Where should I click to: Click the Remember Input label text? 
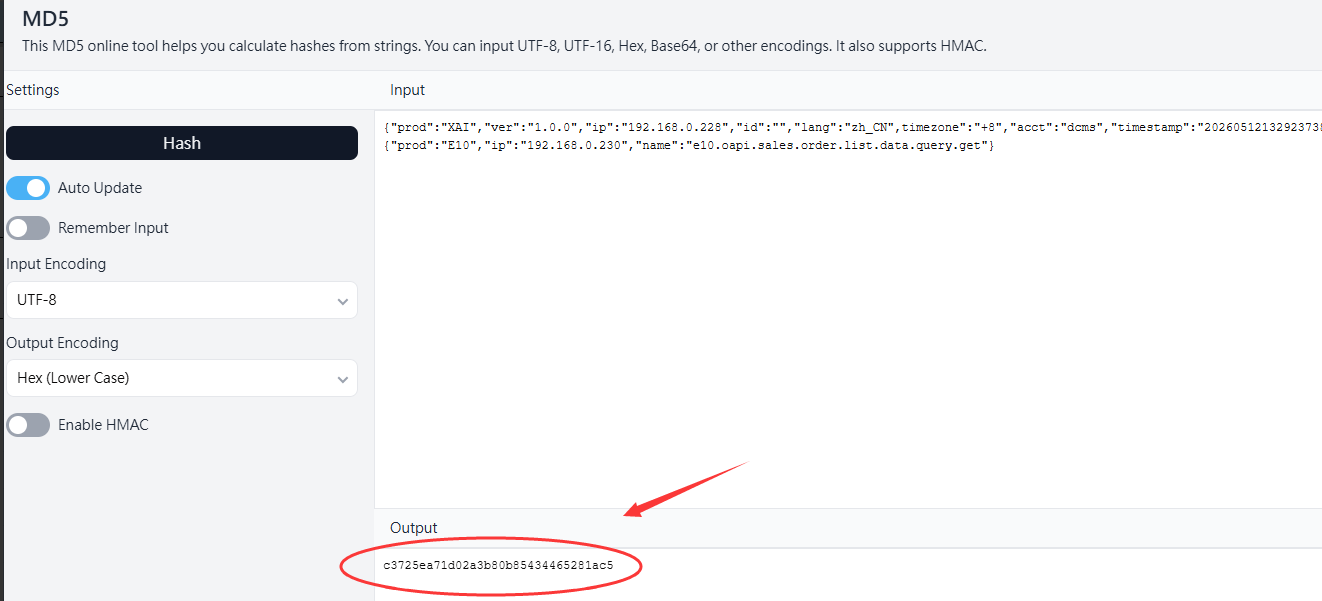tap(113, 228)
